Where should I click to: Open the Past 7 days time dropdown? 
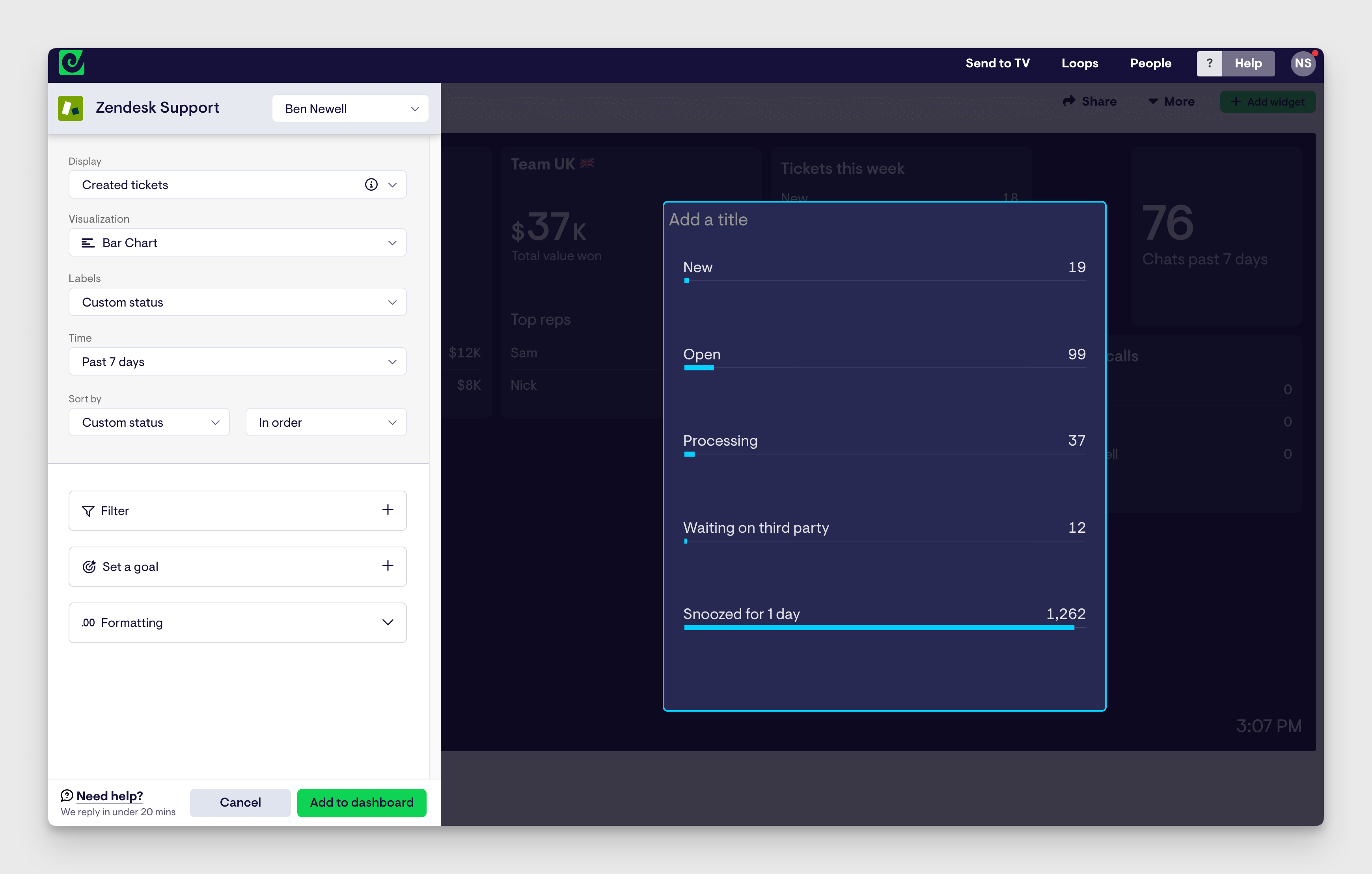237,362
